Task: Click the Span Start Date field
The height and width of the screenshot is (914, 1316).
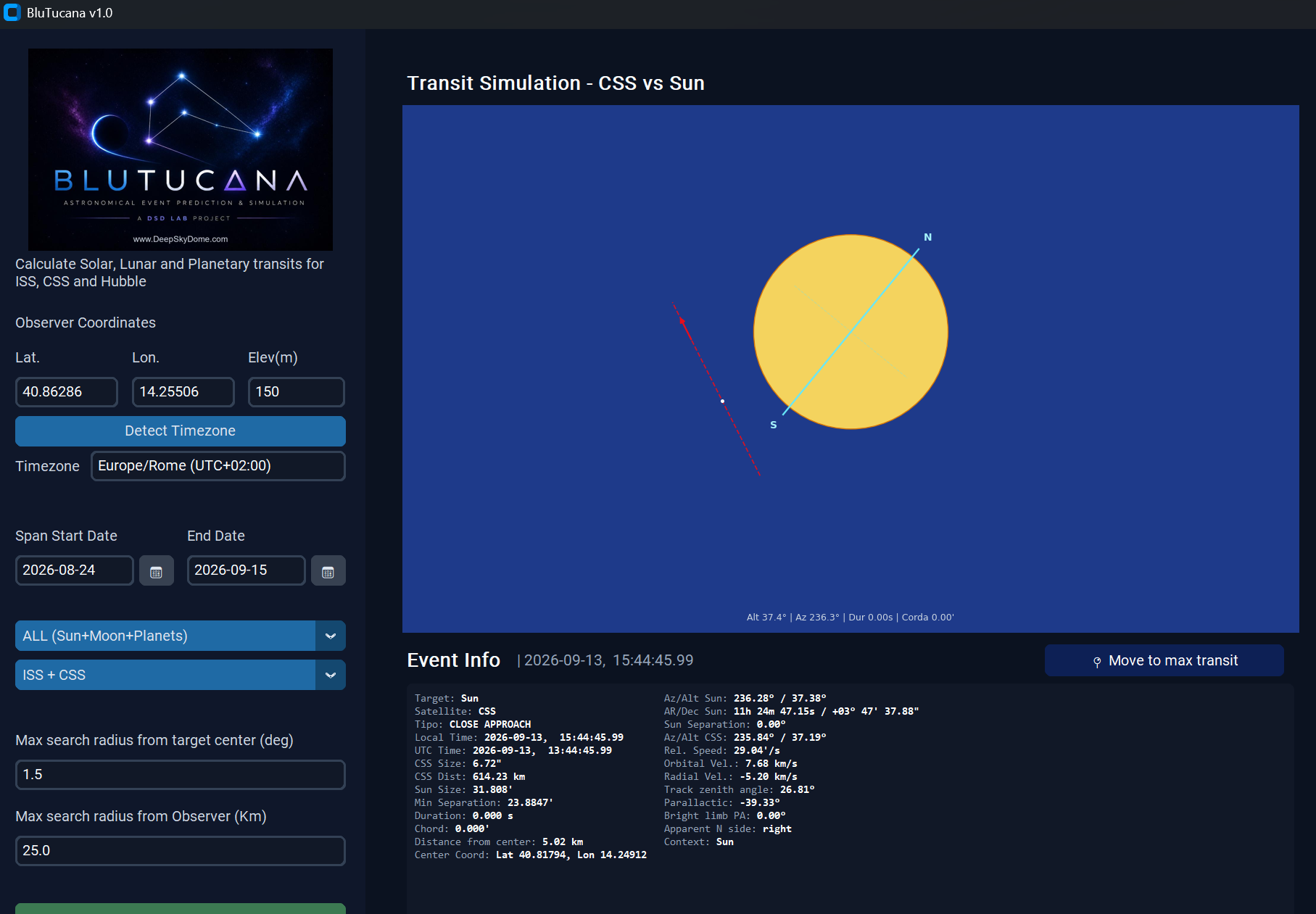Action: click(75, 570)
